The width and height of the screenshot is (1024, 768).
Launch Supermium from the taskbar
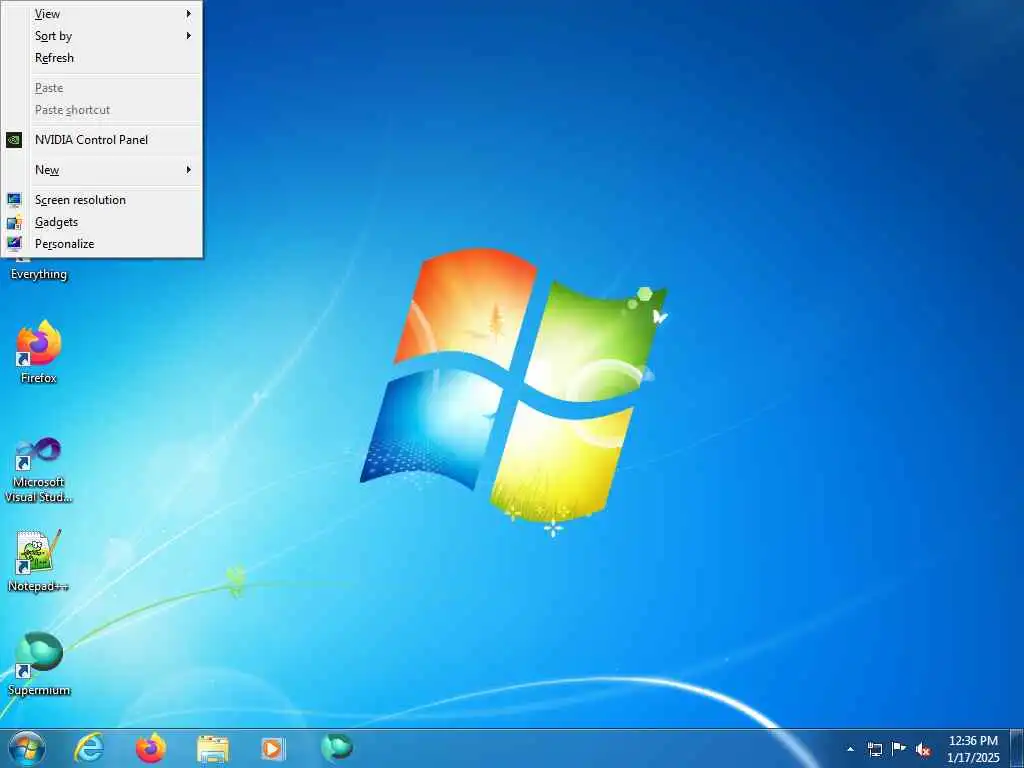click(336, 748)
